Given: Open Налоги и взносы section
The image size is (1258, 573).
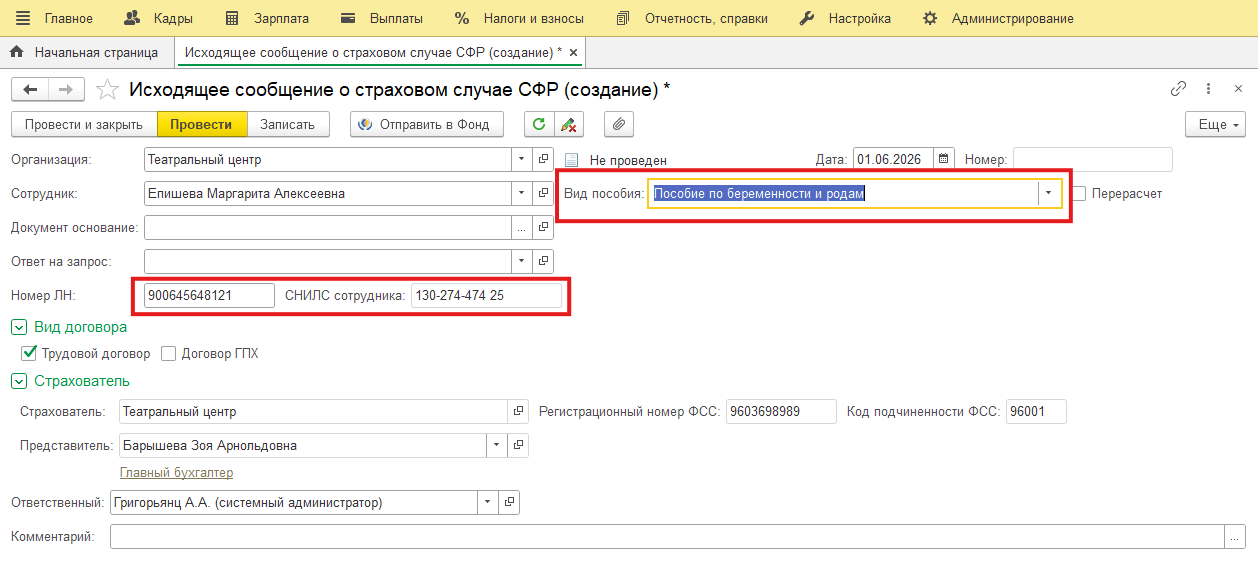Looking at the screenshot, I should 520,18.
